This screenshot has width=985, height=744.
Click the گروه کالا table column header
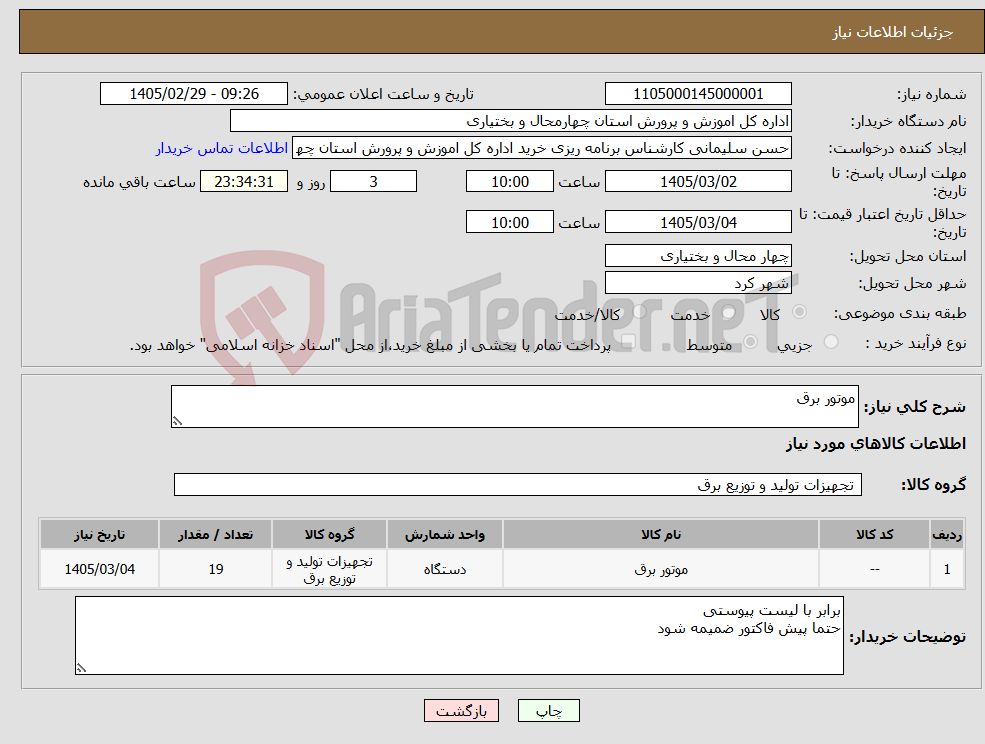[329, 534]
